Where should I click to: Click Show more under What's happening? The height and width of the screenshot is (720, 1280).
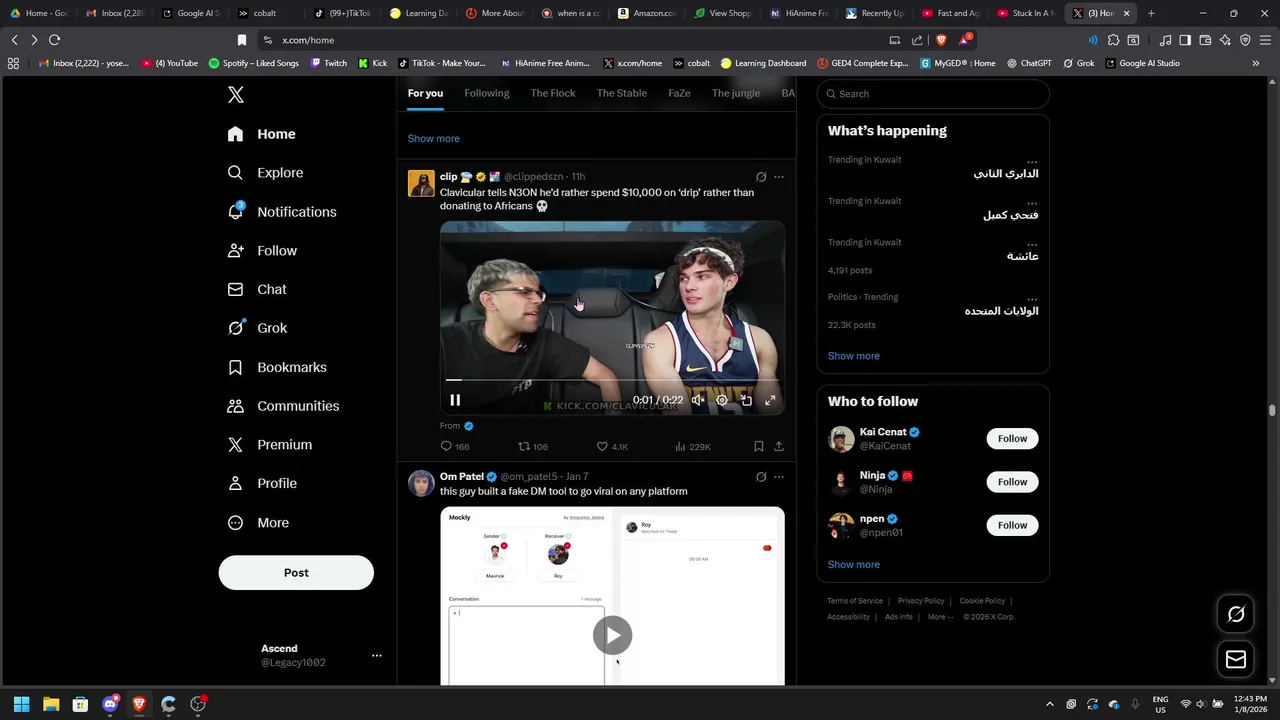coord(854,356)
